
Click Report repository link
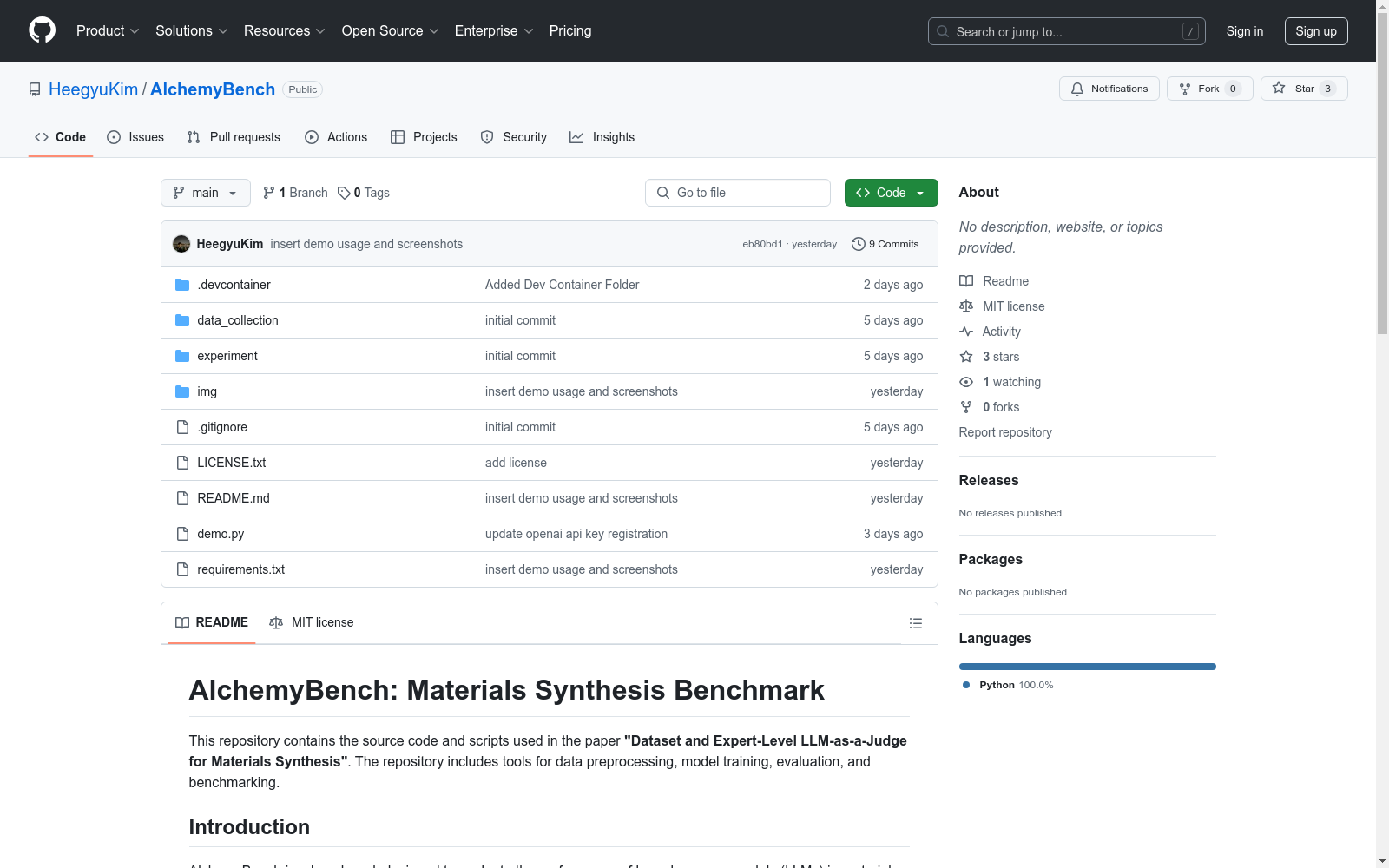tap(1005, 432)
